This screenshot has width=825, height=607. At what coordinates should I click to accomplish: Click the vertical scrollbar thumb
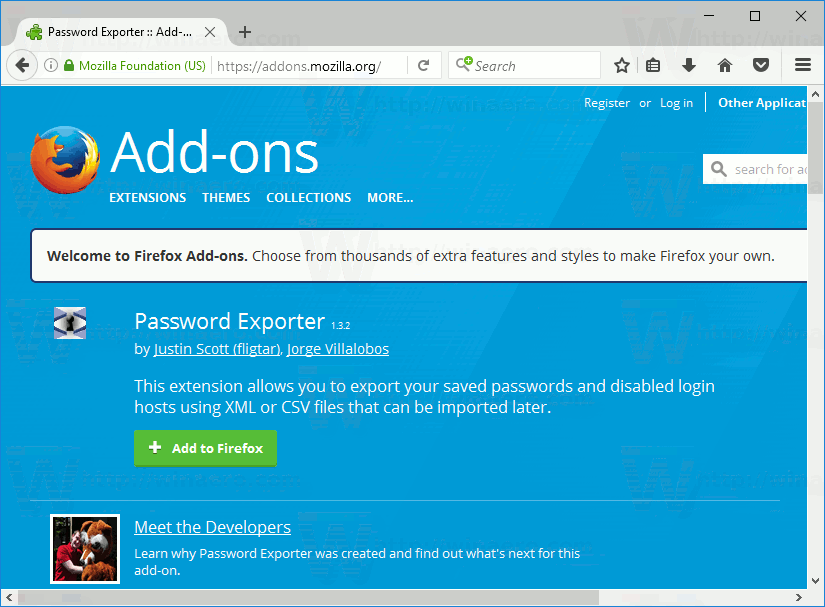[816, 148]
